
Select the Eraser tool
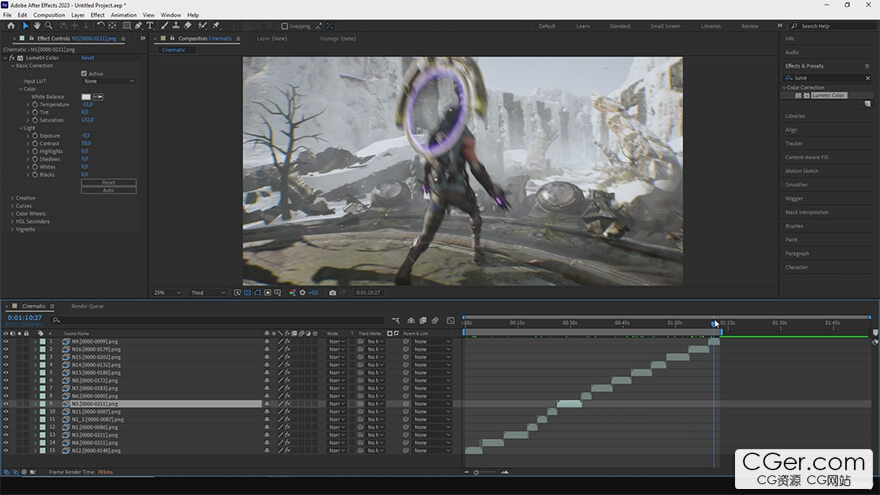[x=187, y=26]
